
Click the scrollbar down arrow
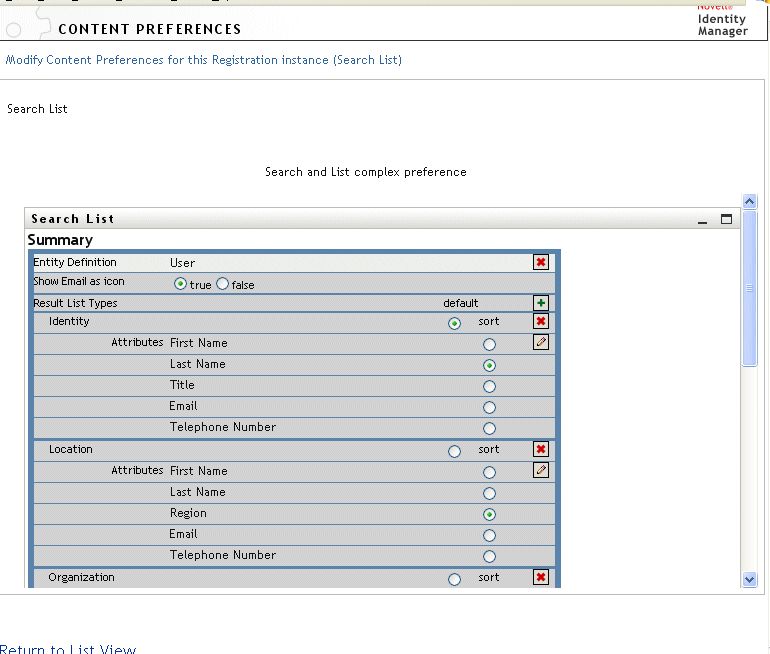pyautogui.click(x=749, y=579)
